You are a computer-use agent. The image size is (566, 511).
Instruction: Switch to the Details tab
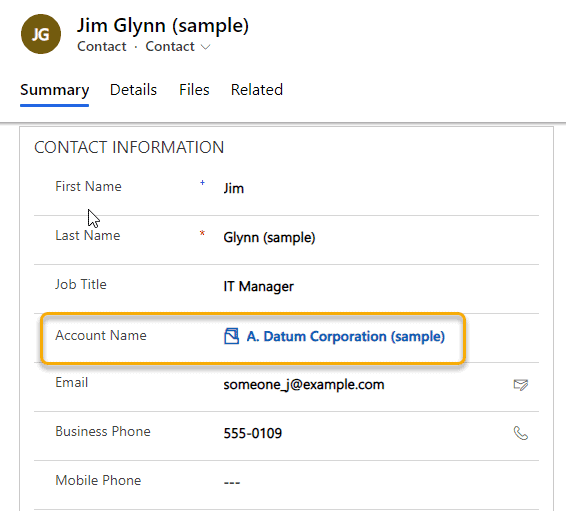point(133,90)
